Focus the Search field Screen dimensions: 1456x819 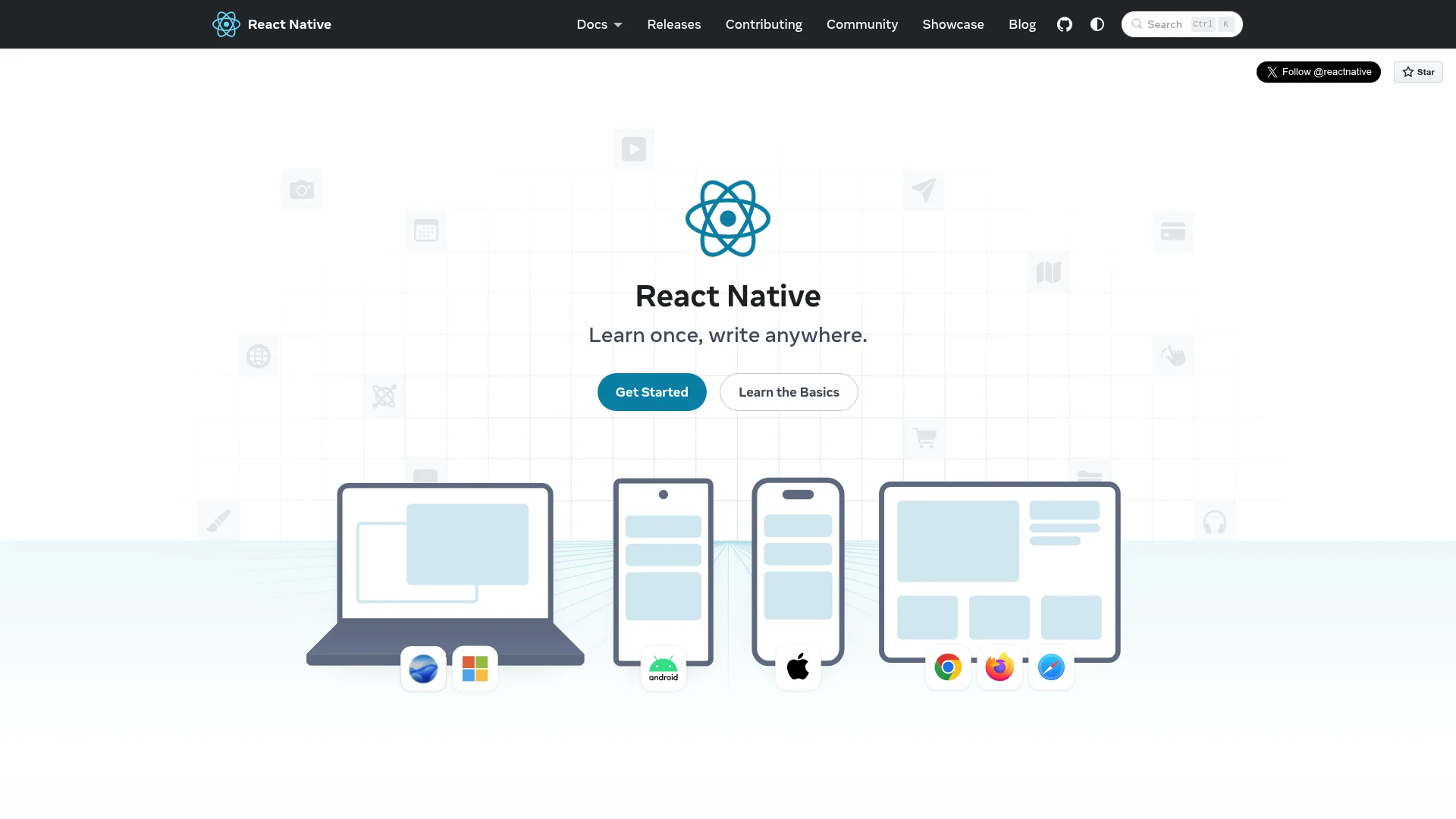[1181, 24]
